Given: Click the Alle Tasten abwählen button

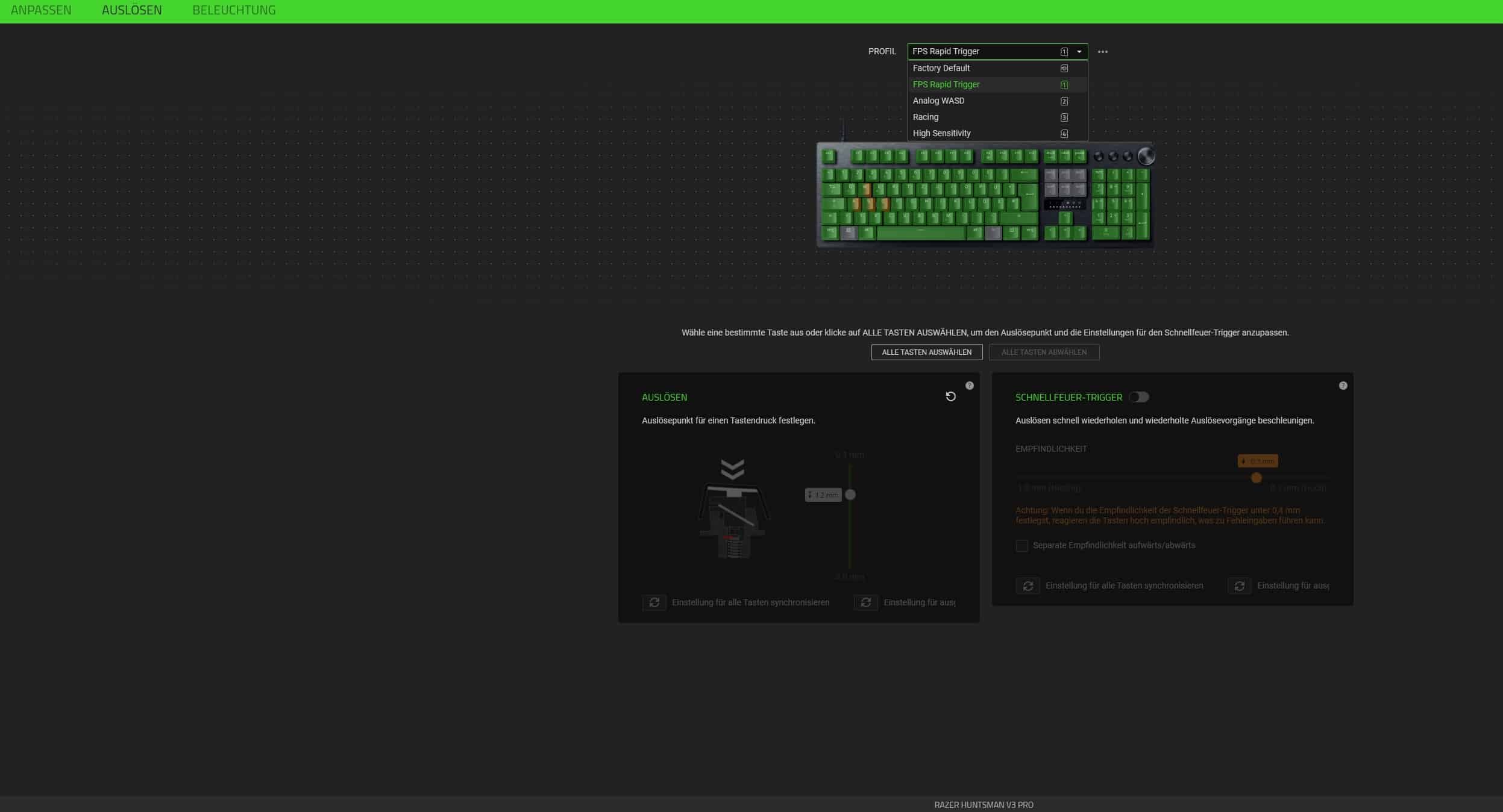Looking at the screenshot, I should coord(1044,352).
